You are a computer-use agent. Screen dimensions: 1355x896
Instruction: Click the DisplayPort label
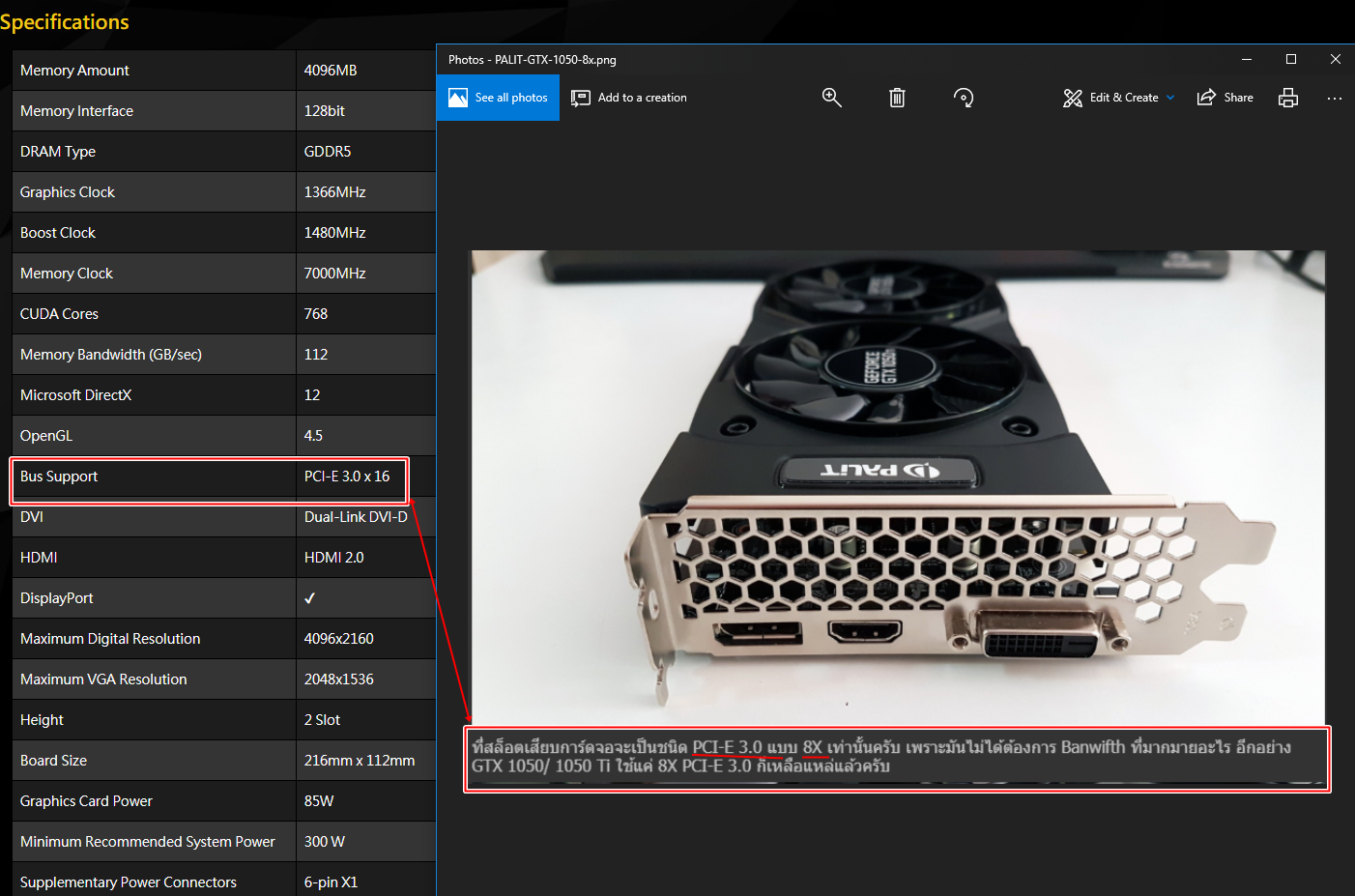[57, 598]
